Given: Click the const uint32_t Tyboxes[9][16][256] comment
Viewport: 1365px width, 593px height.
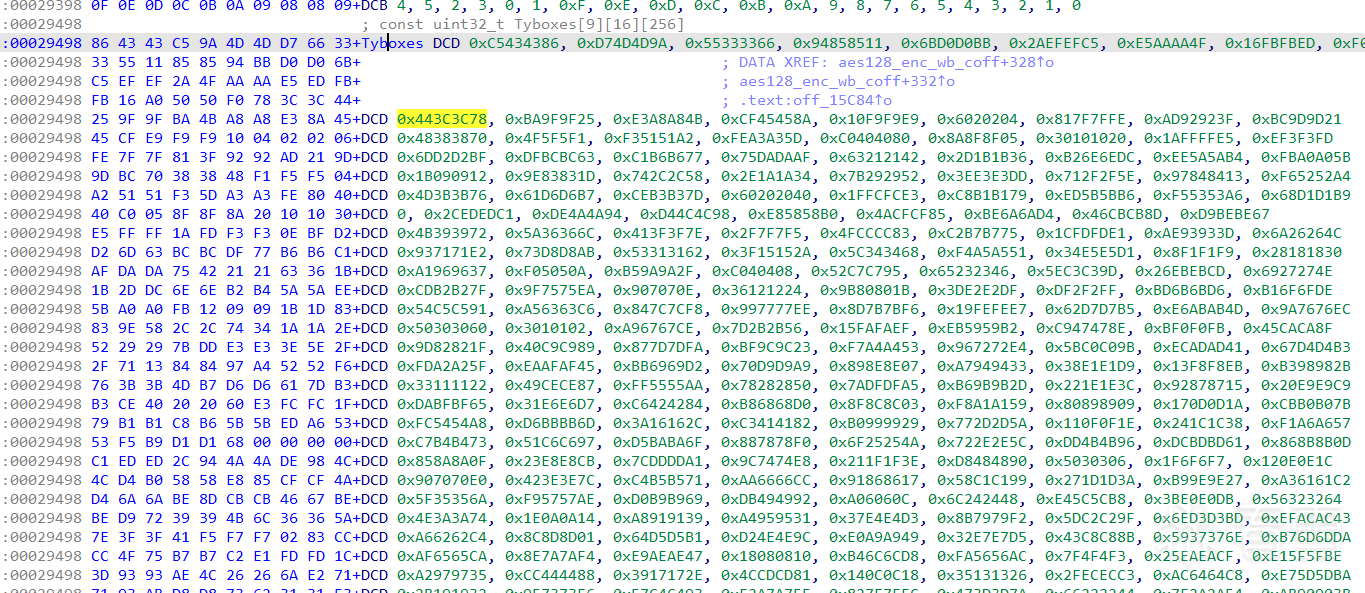Looking at the screenshot, I should click(x=523, y=24).
